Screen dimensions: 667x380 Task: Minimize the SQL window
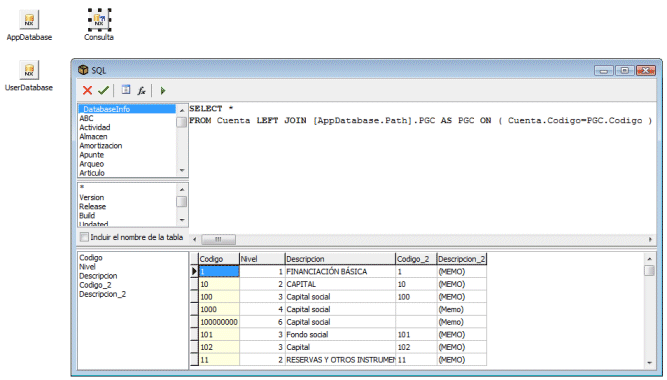tap(603, 71)
